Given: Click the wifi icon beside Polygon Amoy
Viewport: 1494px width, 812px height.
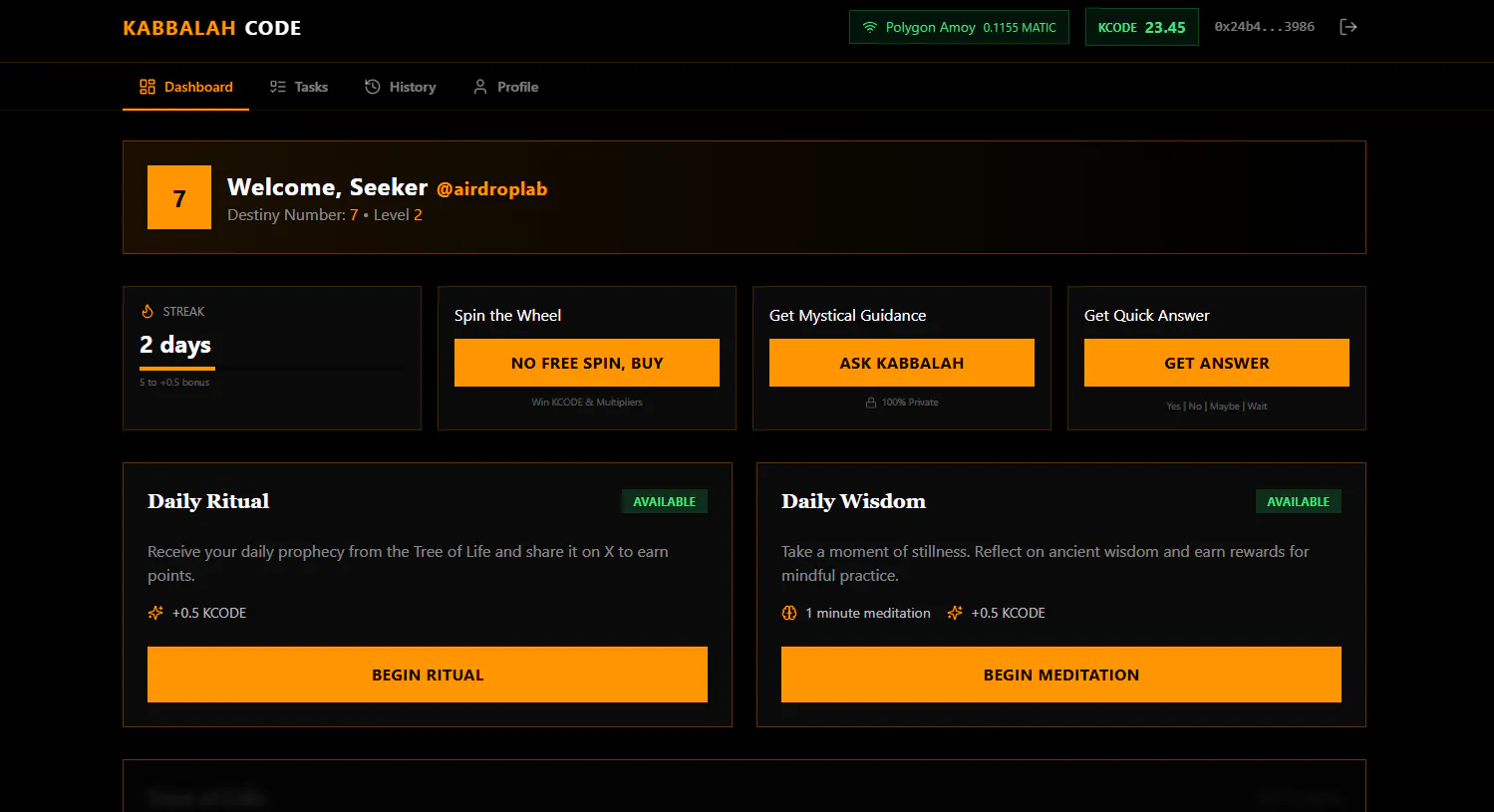Looking at the screenshot, I should point(870,27).
